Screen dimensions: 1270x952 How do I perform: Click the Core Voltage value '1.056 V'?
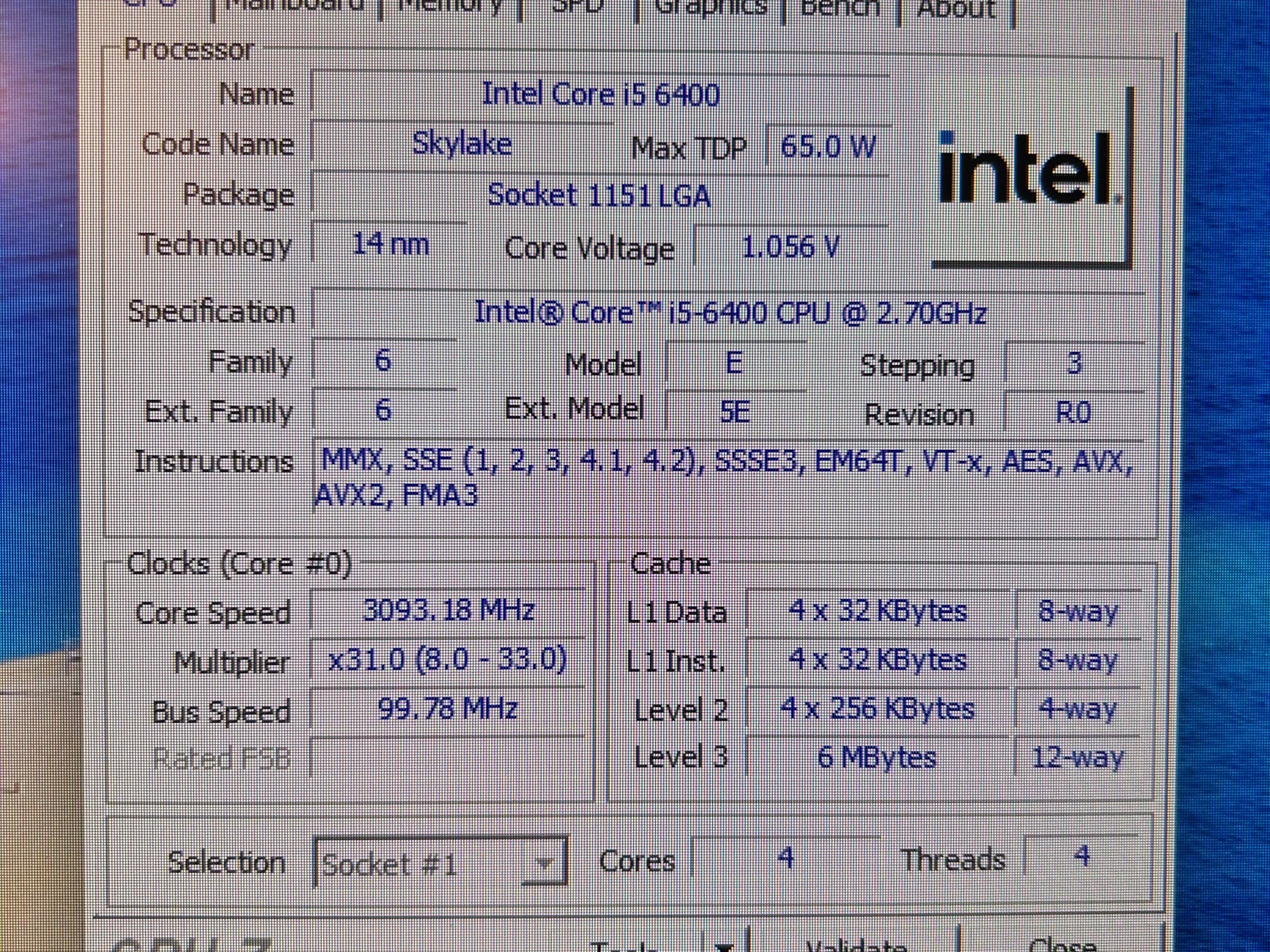click(790, 247)
